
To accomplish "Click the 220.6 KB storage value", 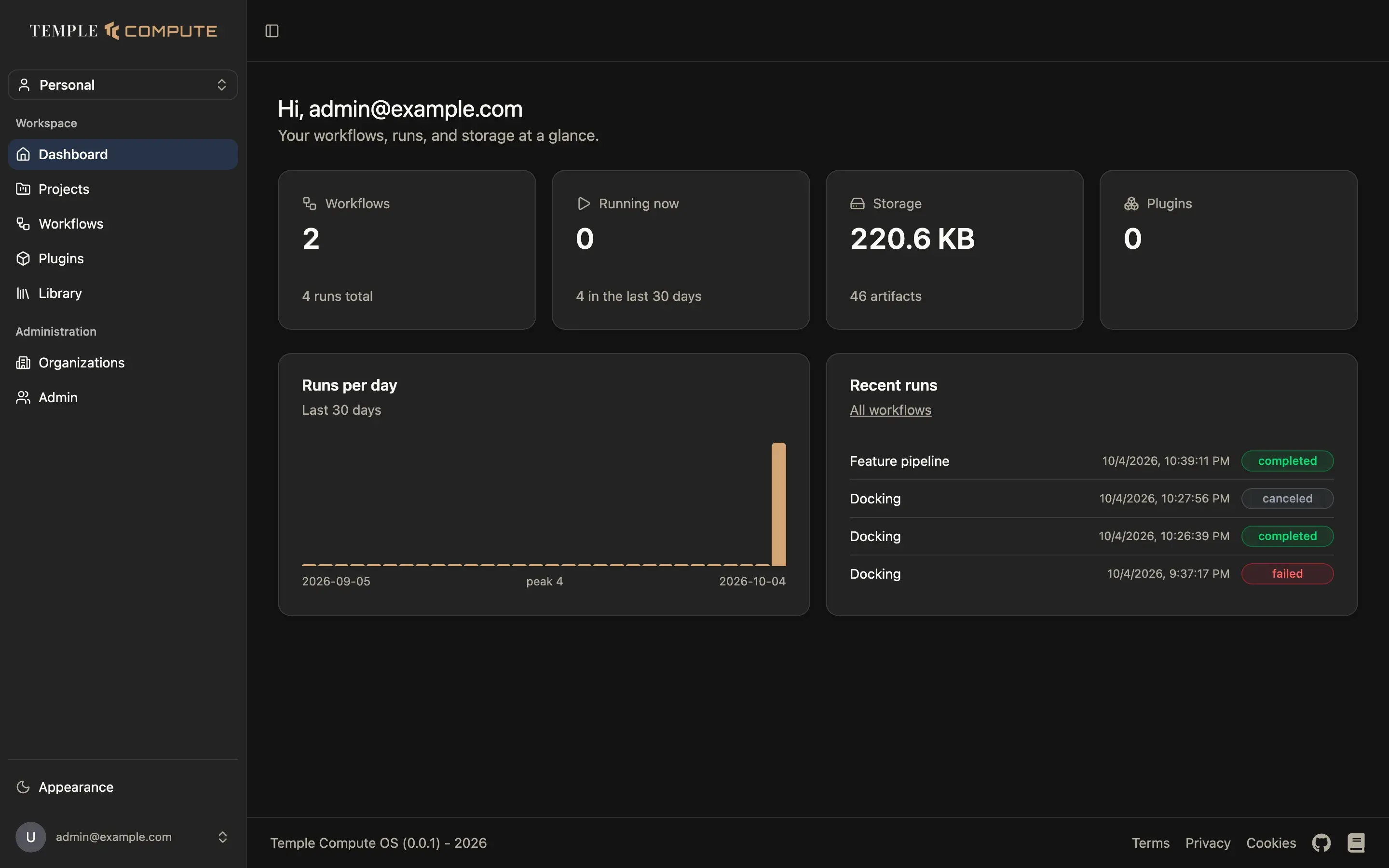I will pos(912,239).
